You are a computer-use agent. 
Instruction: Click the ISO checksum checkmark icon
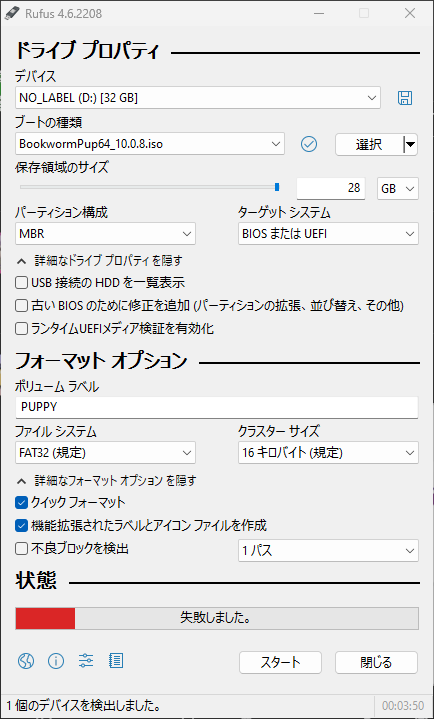(309, 144)
